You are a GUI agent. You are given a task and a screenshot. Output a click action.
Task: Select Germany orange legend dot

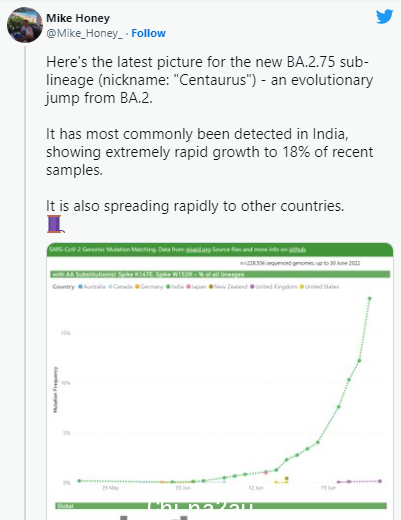tap(137, 287)
